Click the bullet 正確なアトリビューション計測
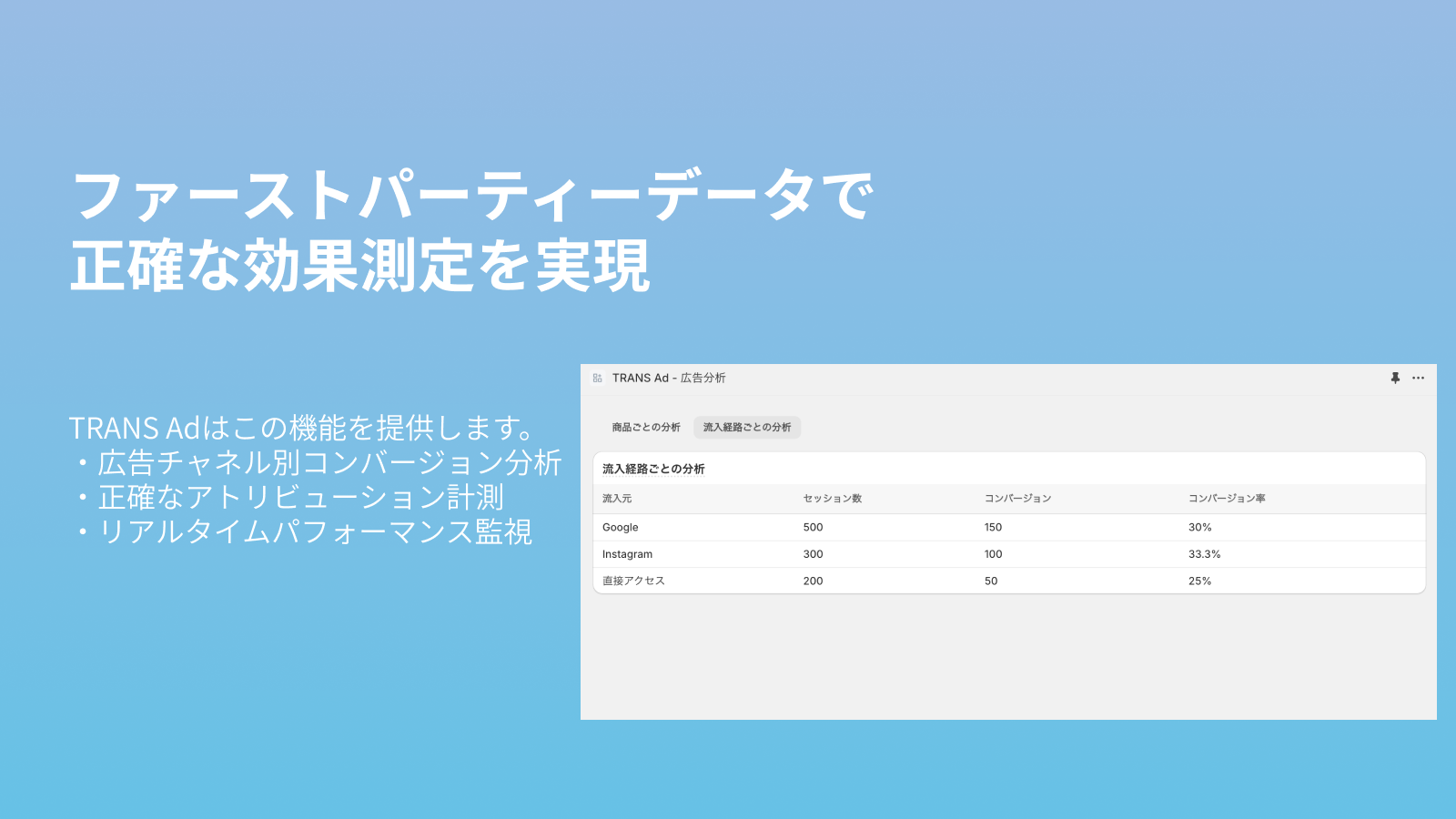Image resolution: width=1456 pixels, height=819 pixels. coord(300,497)
